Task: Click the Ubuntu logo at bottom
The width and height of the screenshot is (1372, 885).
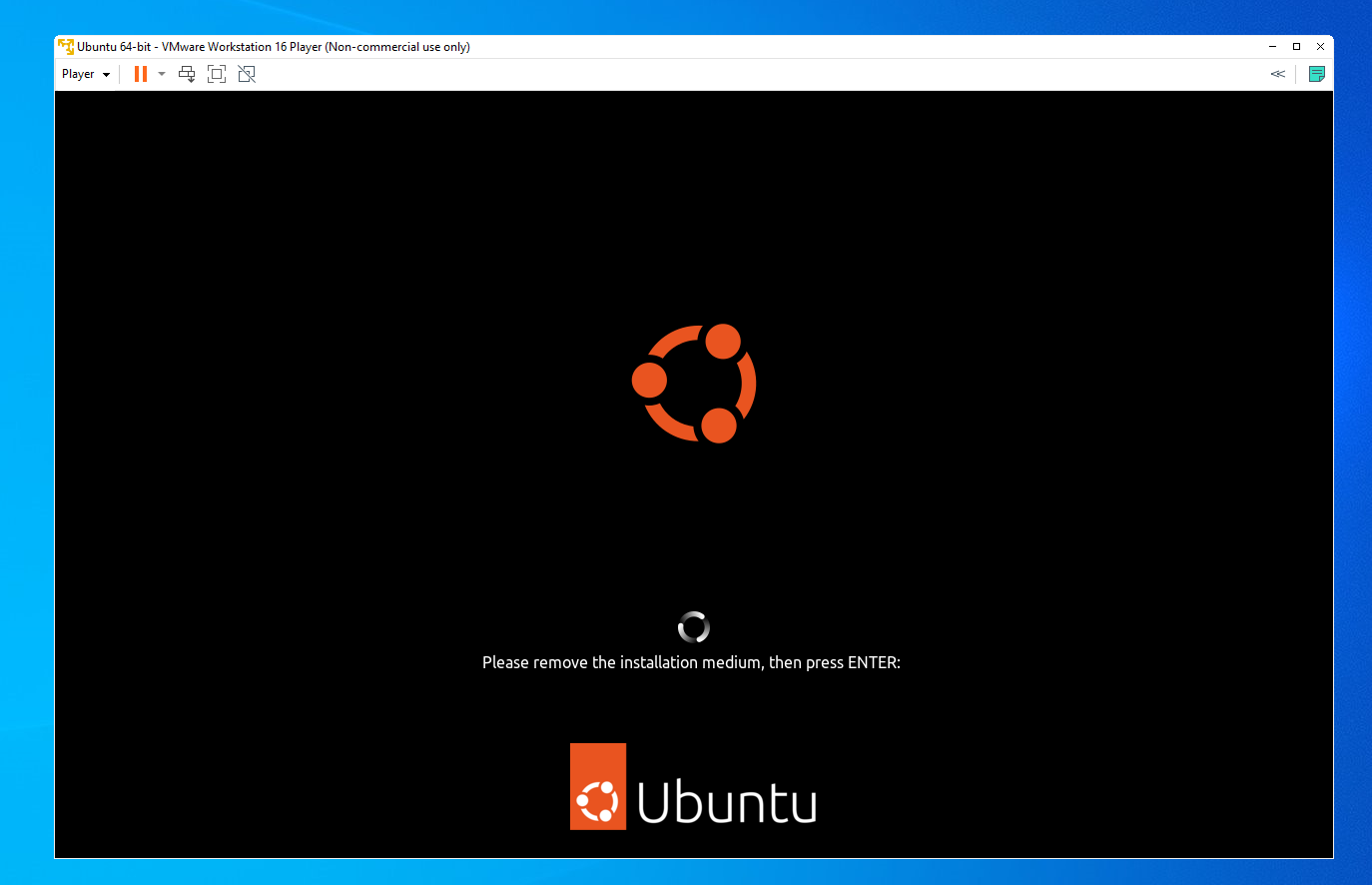Action: point(693,786)
